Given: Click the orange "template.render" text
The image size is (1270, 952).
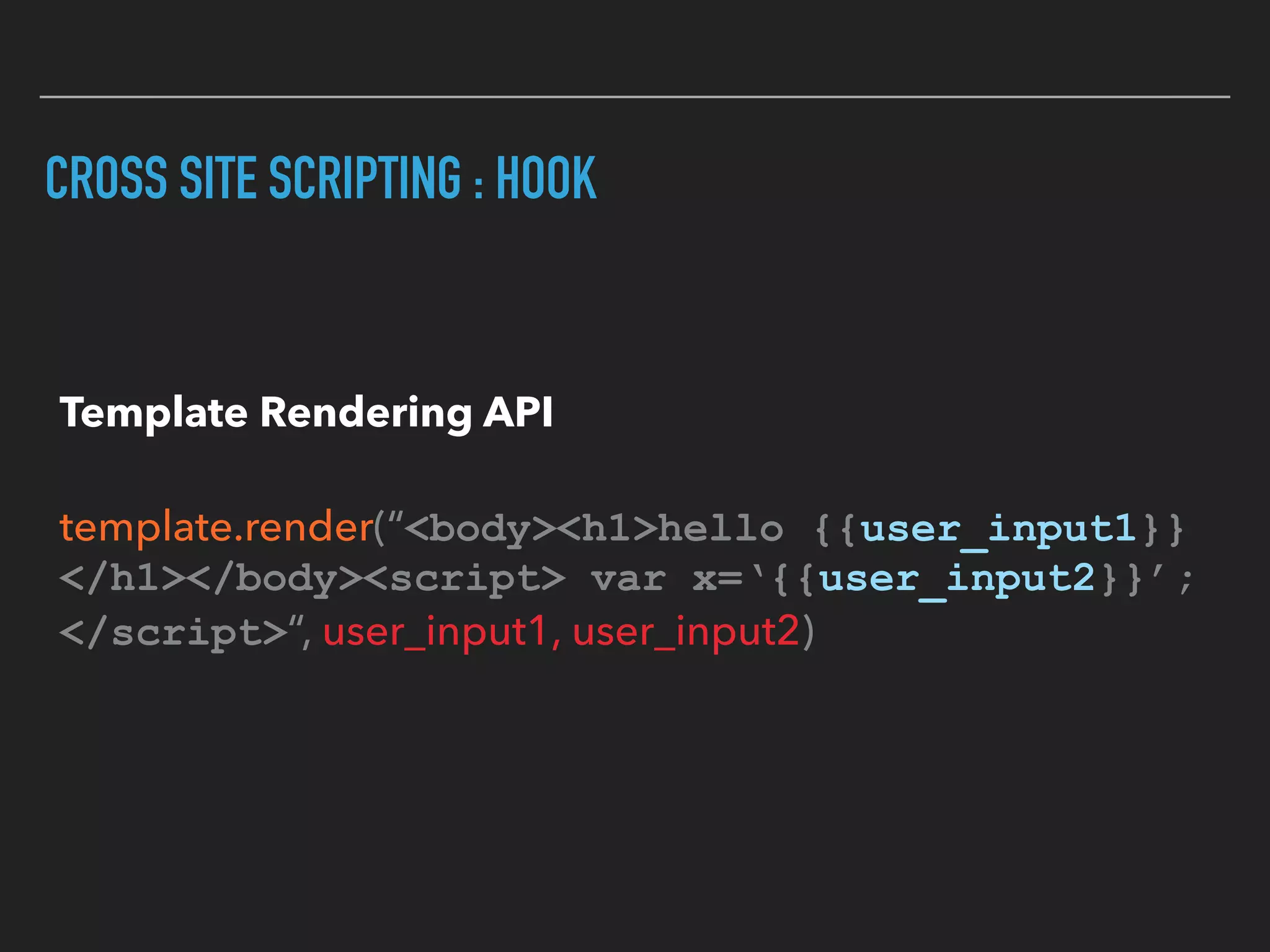Looking at the screenshot, I should point(216,528).
